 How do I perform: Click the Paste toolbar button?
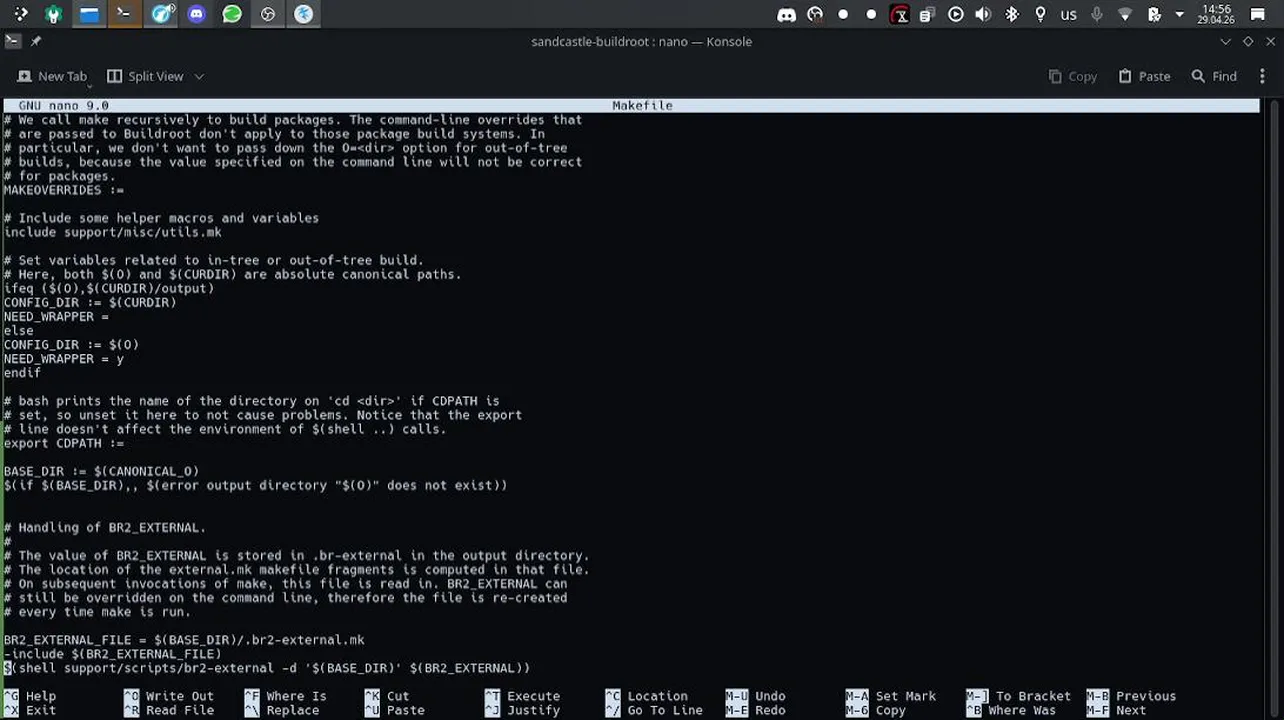[x=1143, y=76]
